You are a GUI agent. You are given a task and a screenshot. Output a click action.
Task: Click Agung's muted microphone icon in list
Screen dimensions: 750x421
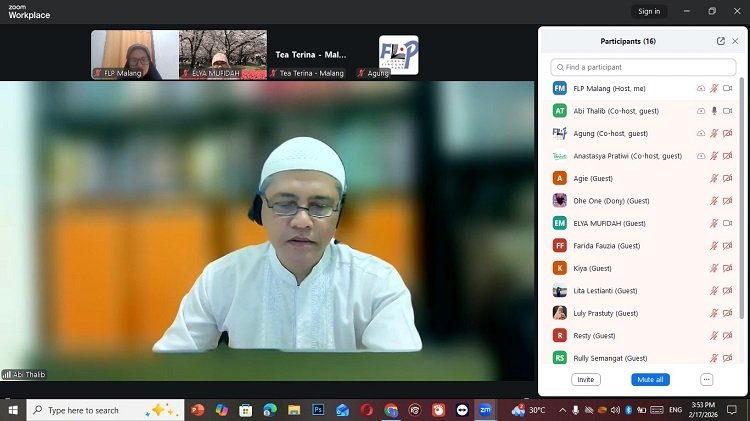tap(714, 133)
